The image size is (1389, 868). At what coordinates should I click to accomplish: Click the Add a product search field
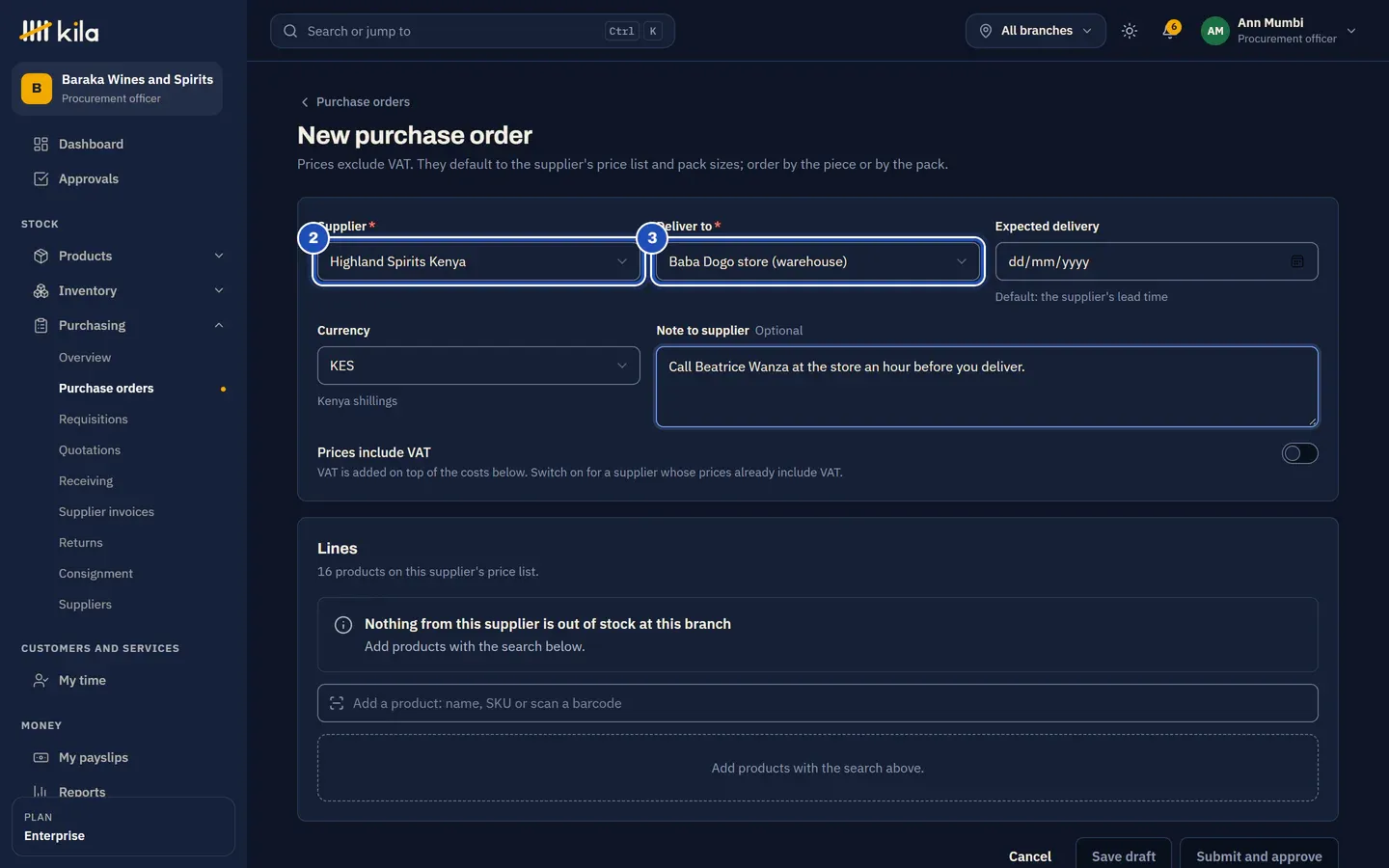(817, 703)
